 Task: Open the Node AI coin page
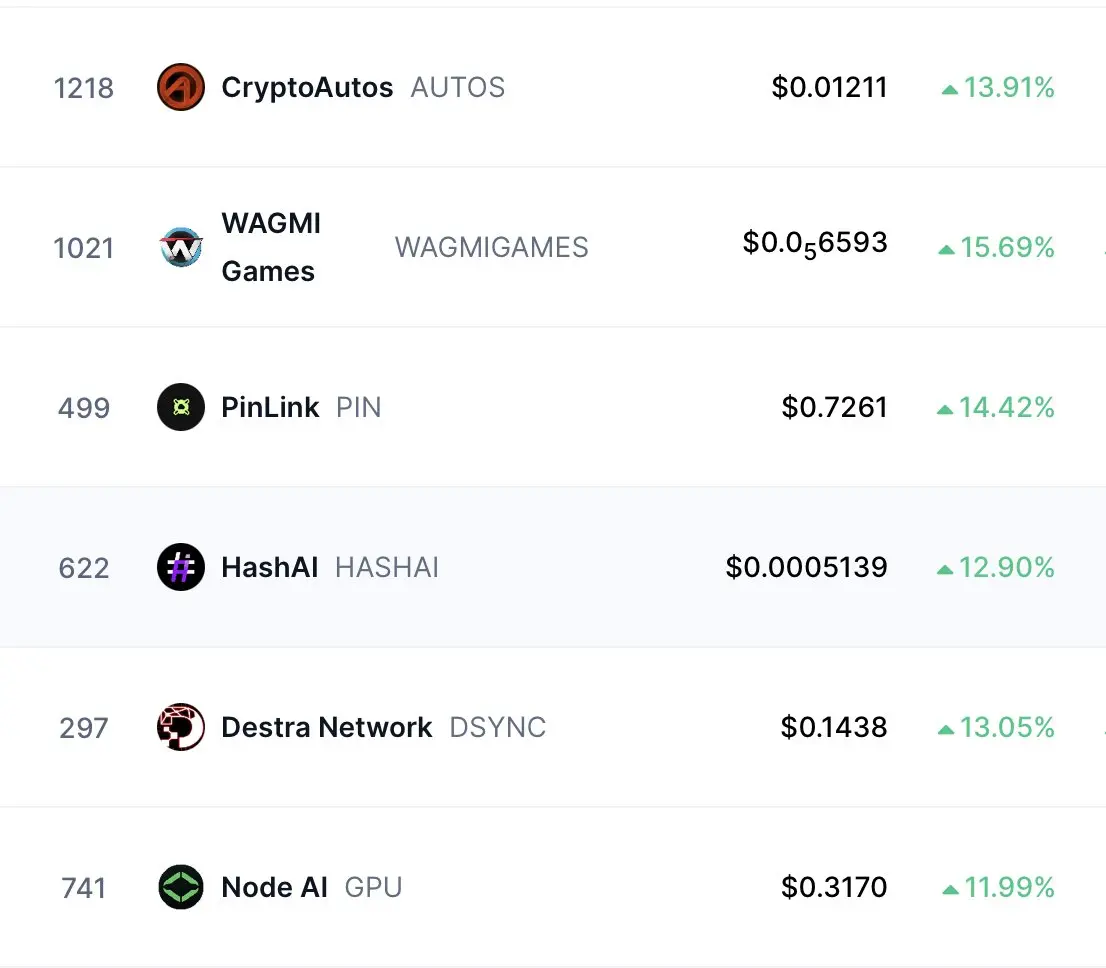coord(274,887)
